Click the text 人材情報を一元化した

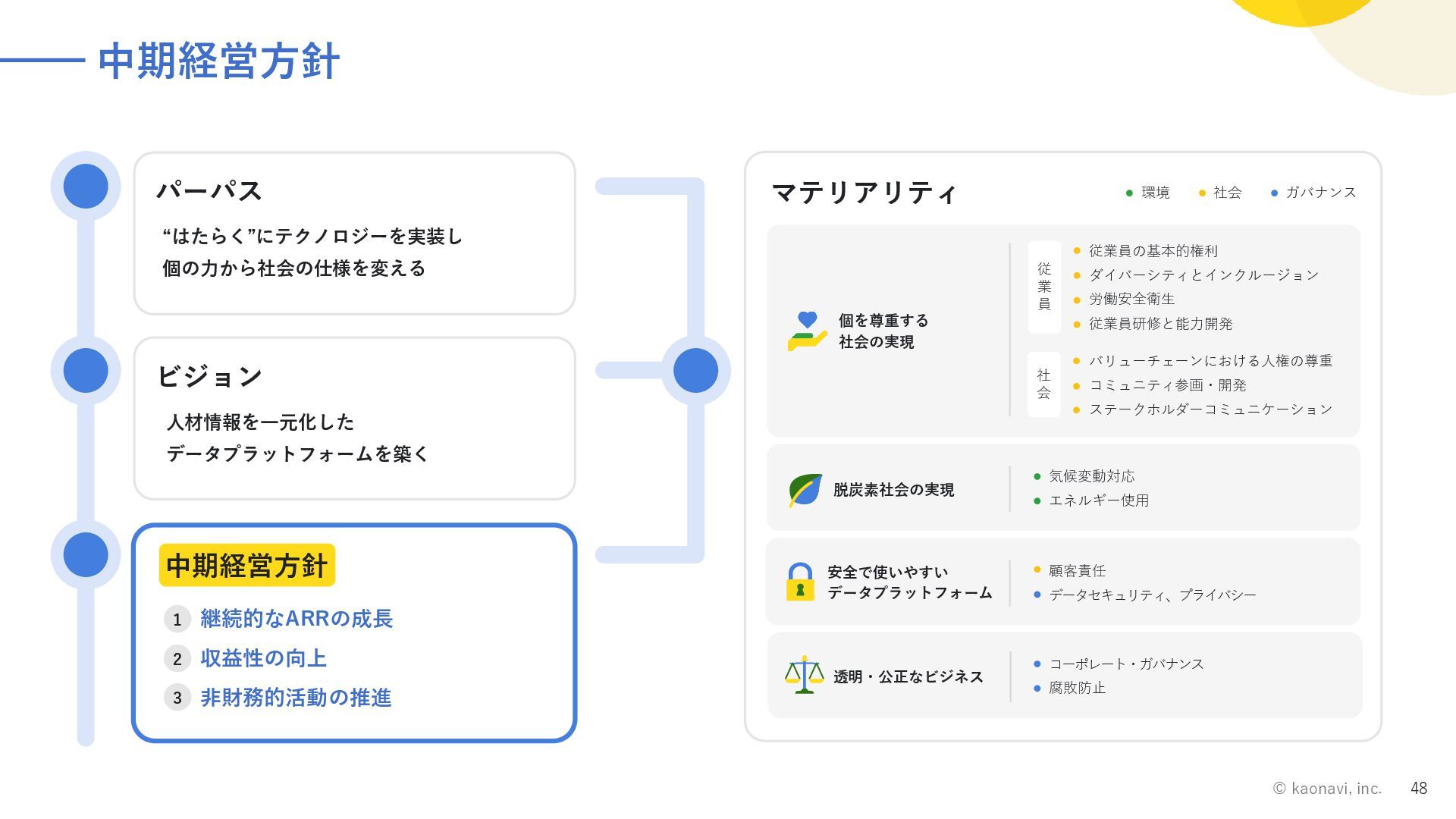coord(260,422)
